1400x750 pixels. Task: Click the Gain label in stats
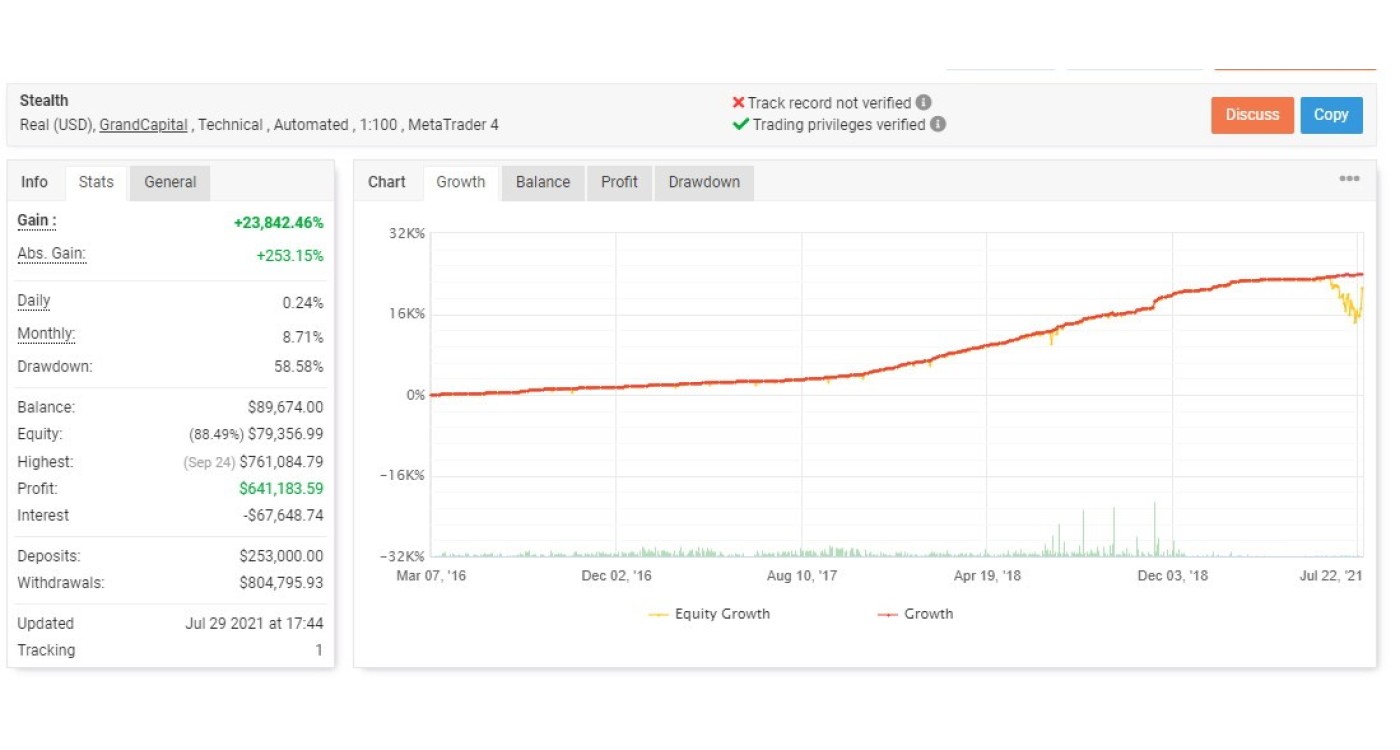[37, 221]
